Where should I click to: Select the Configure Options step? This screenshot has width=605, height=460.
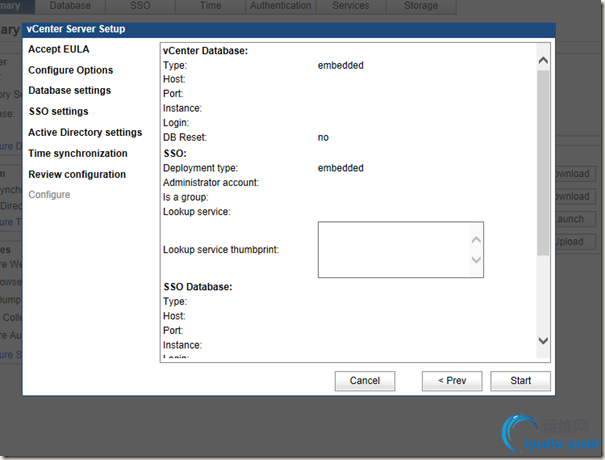71,70
